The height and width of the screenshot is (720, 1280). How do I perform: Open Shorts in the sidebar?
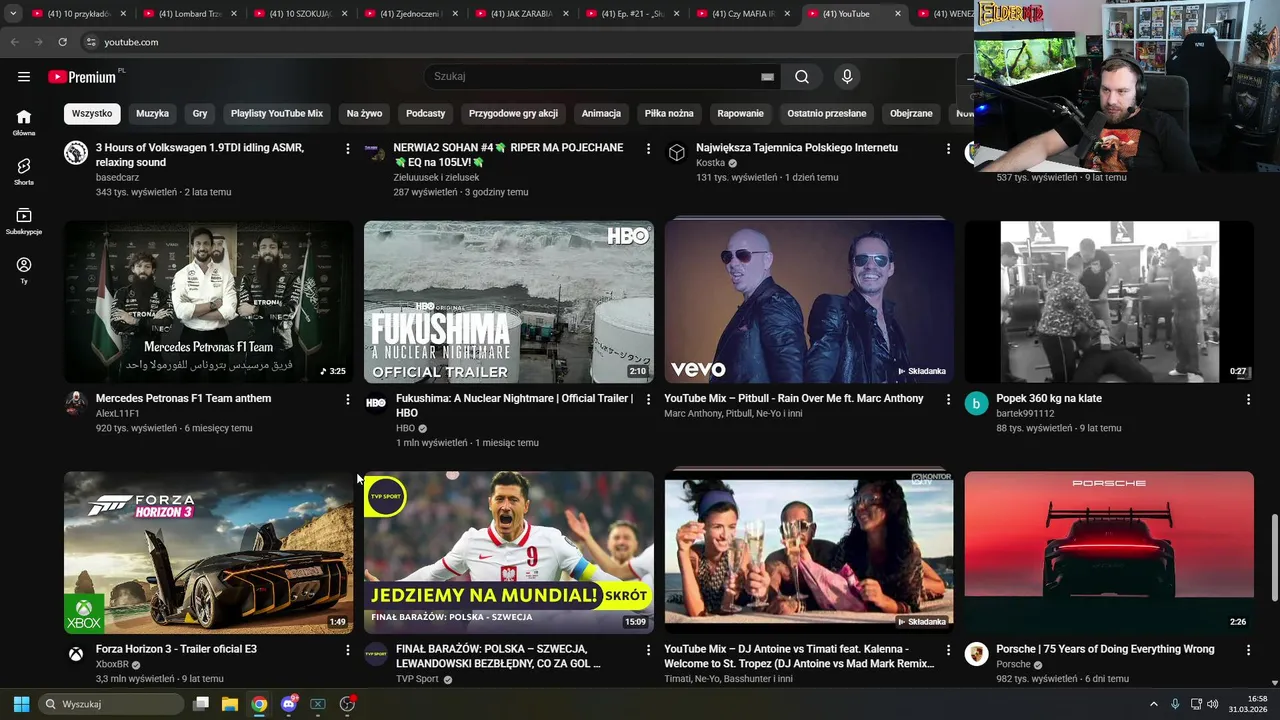pyautogui.click(x=24, y=171)
